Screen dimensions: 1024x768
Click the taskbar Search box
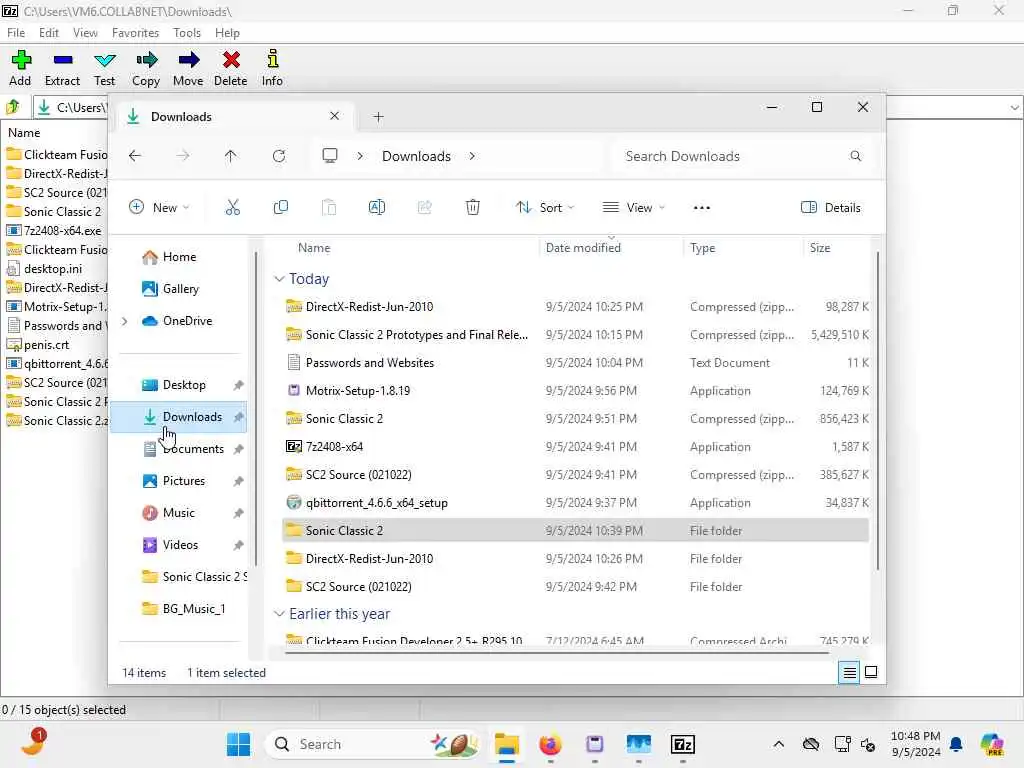coord(374,744)
